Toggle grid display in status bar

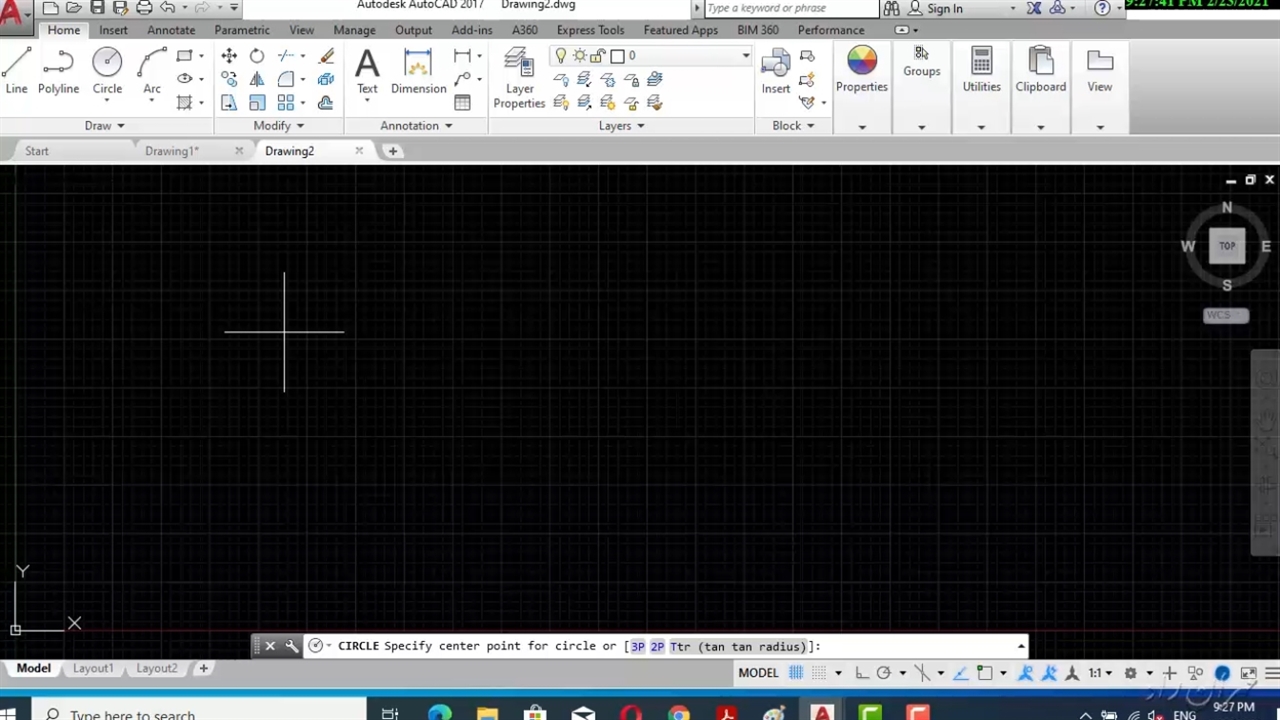click(796, 673)
